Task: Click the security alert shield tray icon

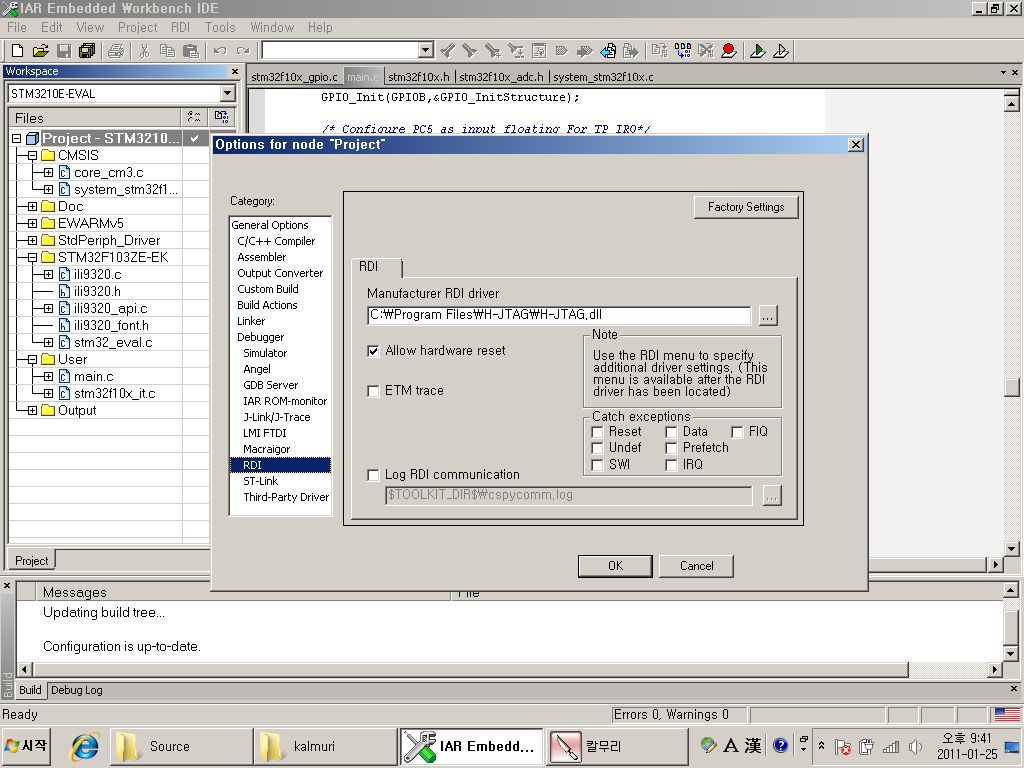Action: (843, 746)
